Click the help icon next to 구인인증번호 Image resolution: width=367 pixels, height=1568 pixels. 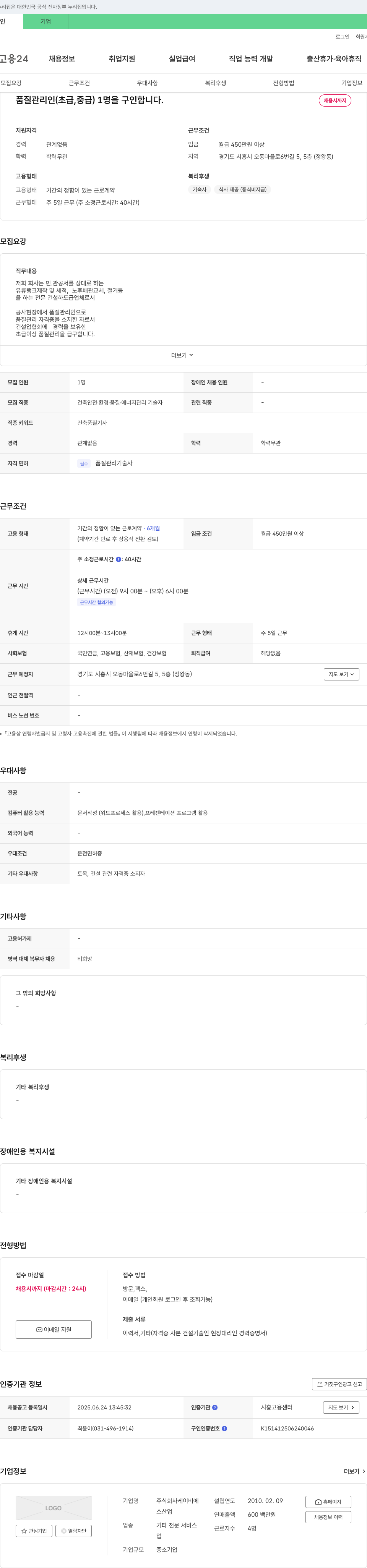[224, 1428]
